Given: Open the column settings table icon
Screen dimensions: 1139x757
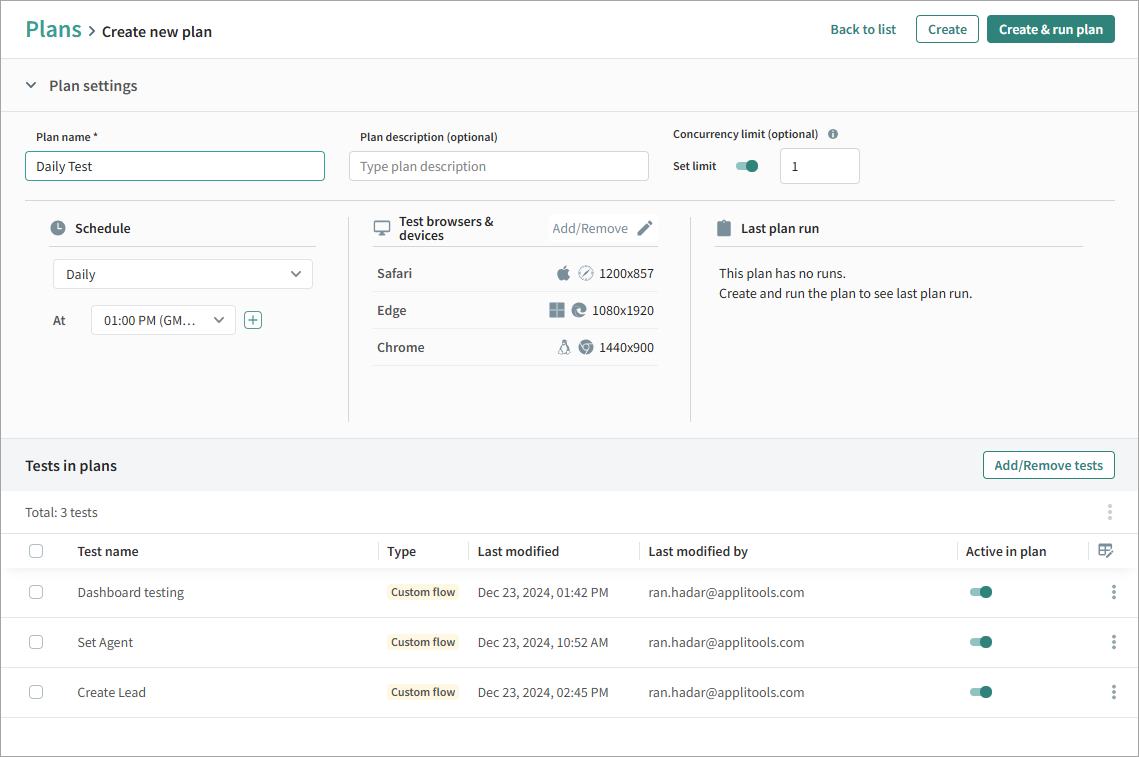Looking at the screenshot, I should 1105,551.
